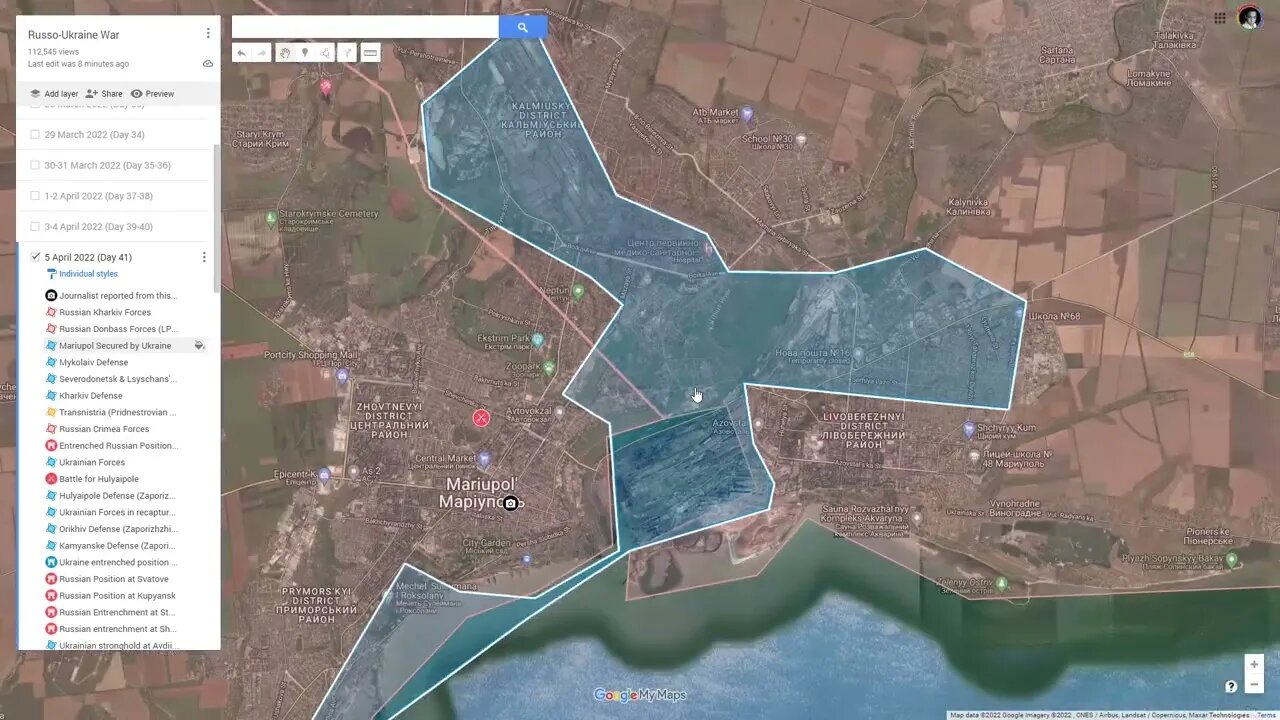This screenshot has width=1280, height=720.
Task: Click the black camera journalist marker on Mariupol
Action: coord(510,503)
